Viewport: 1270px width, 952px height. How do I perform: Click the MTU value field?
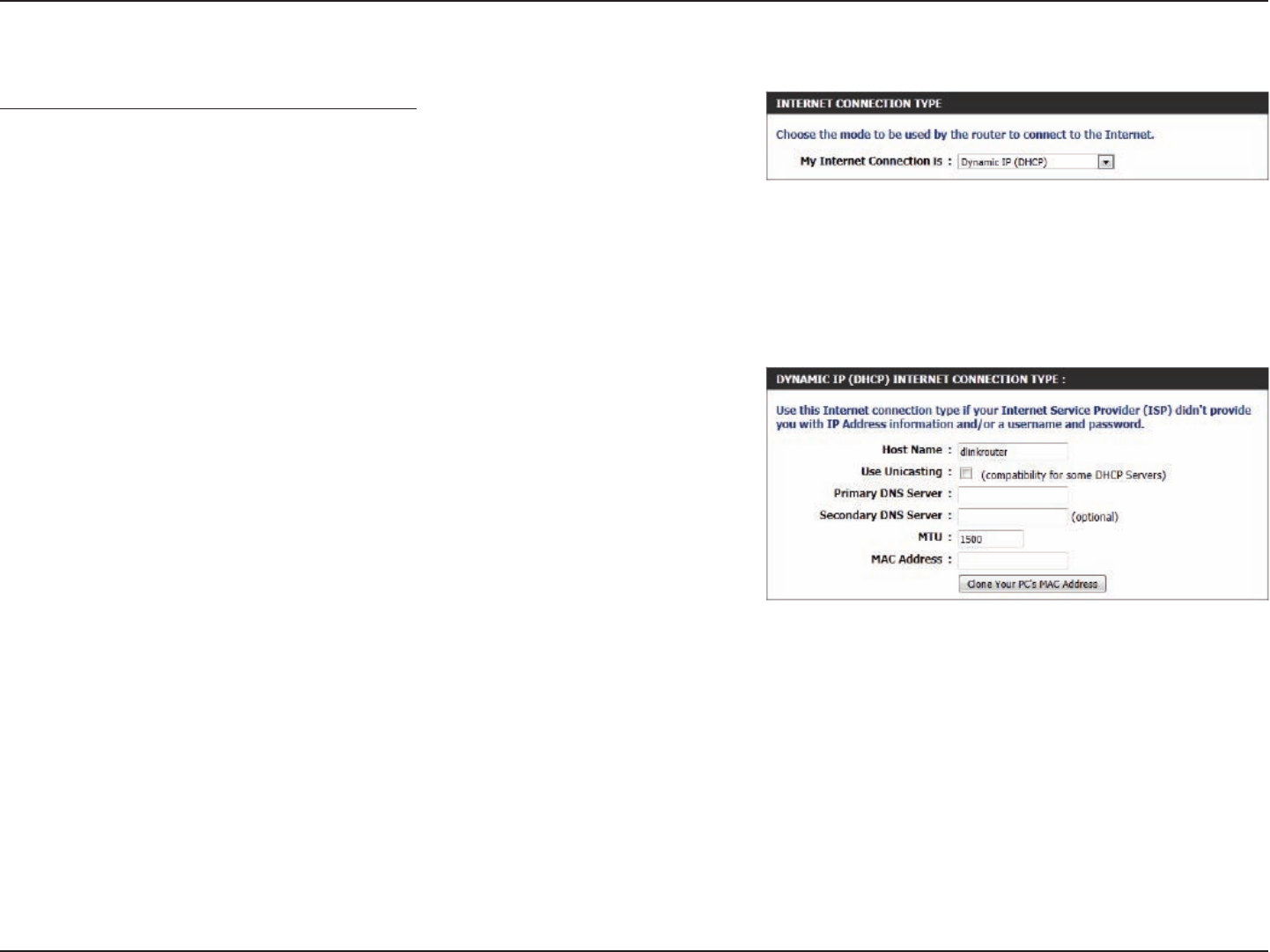click(990, 539)
